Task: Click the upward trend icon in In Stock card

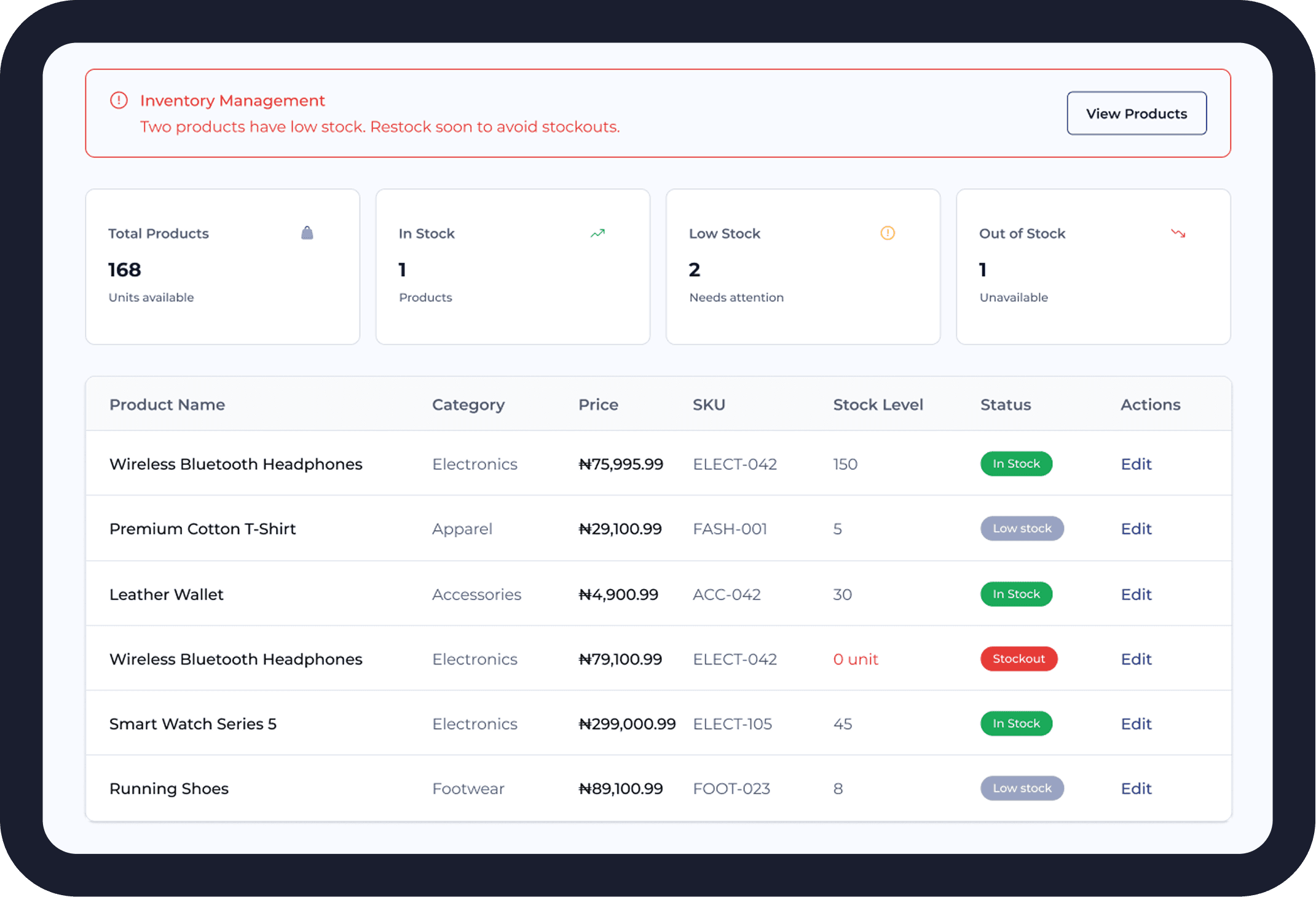Action: pos(597,234)
